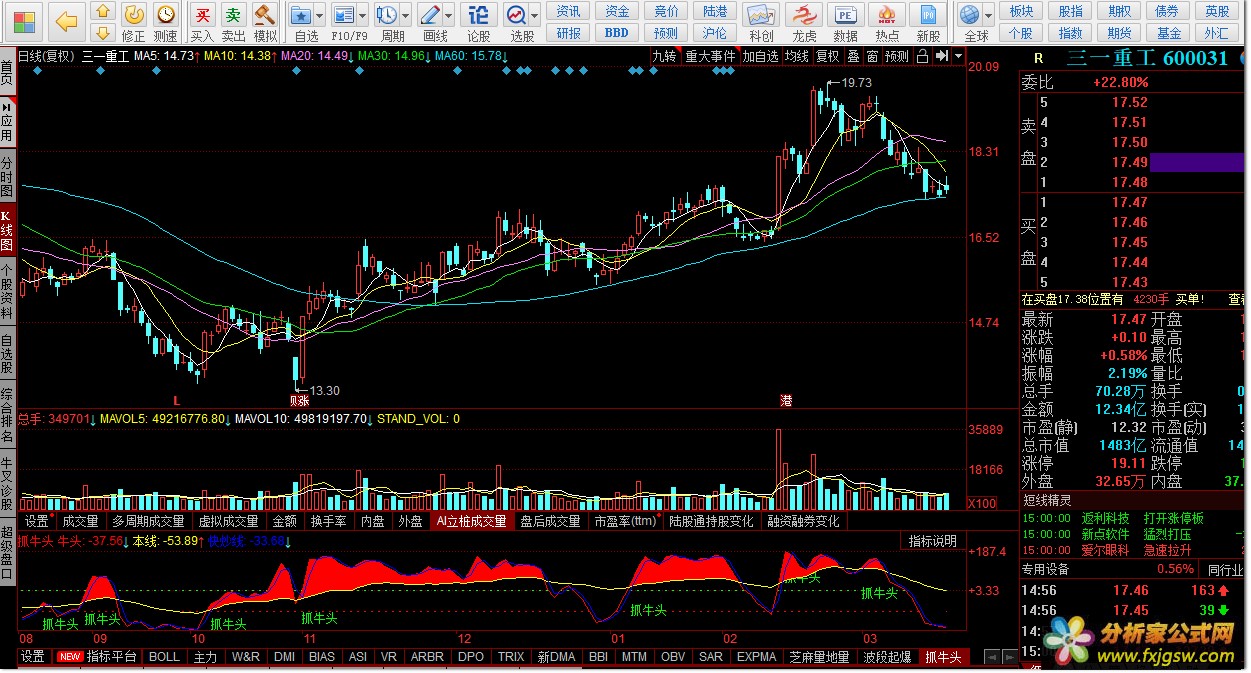The image size is (1251, 673).
Task: Open 指标平台 with NEW badge
Action: coord(98,657)
